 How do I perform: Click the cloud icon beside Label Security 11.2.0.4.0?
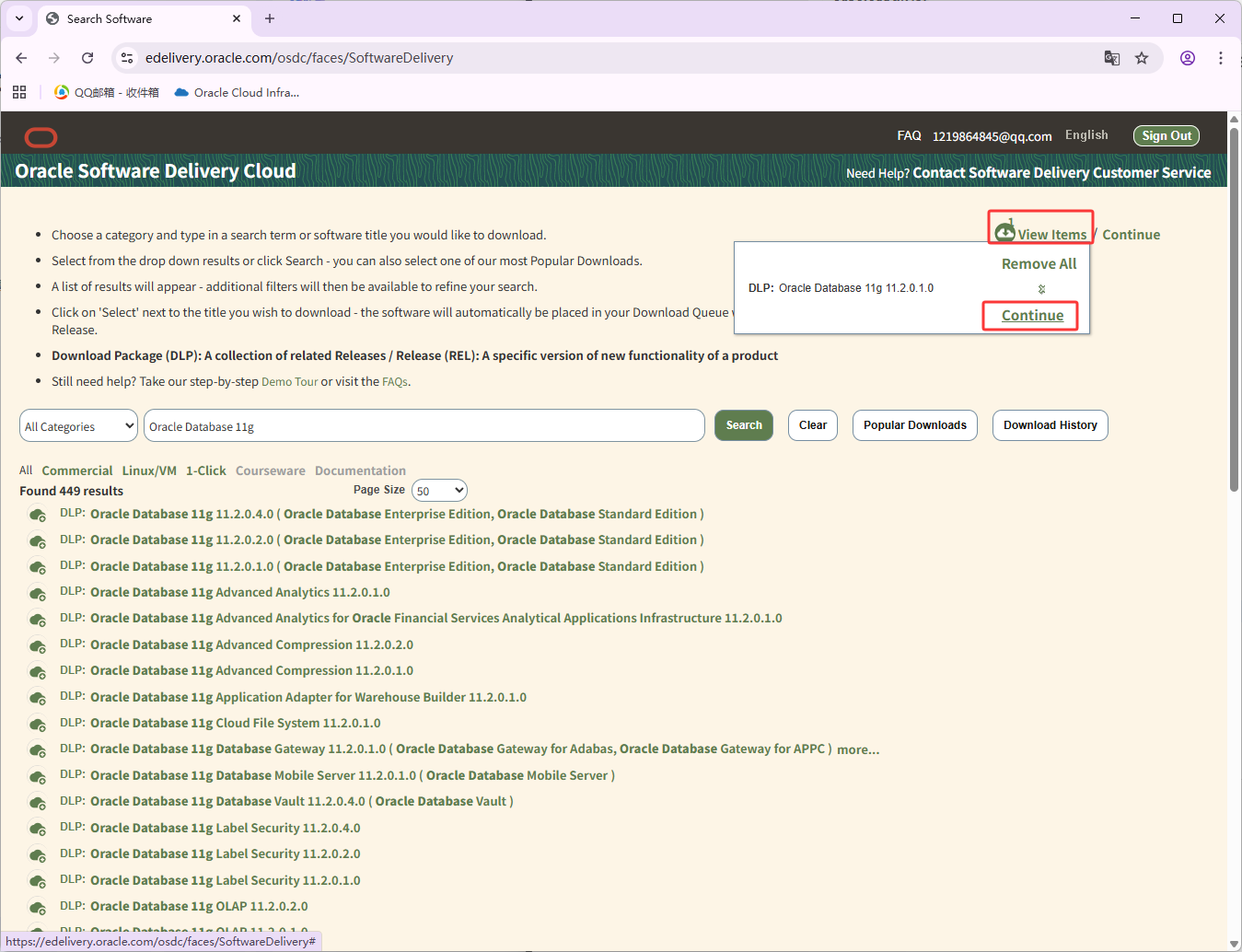[38, 829]
